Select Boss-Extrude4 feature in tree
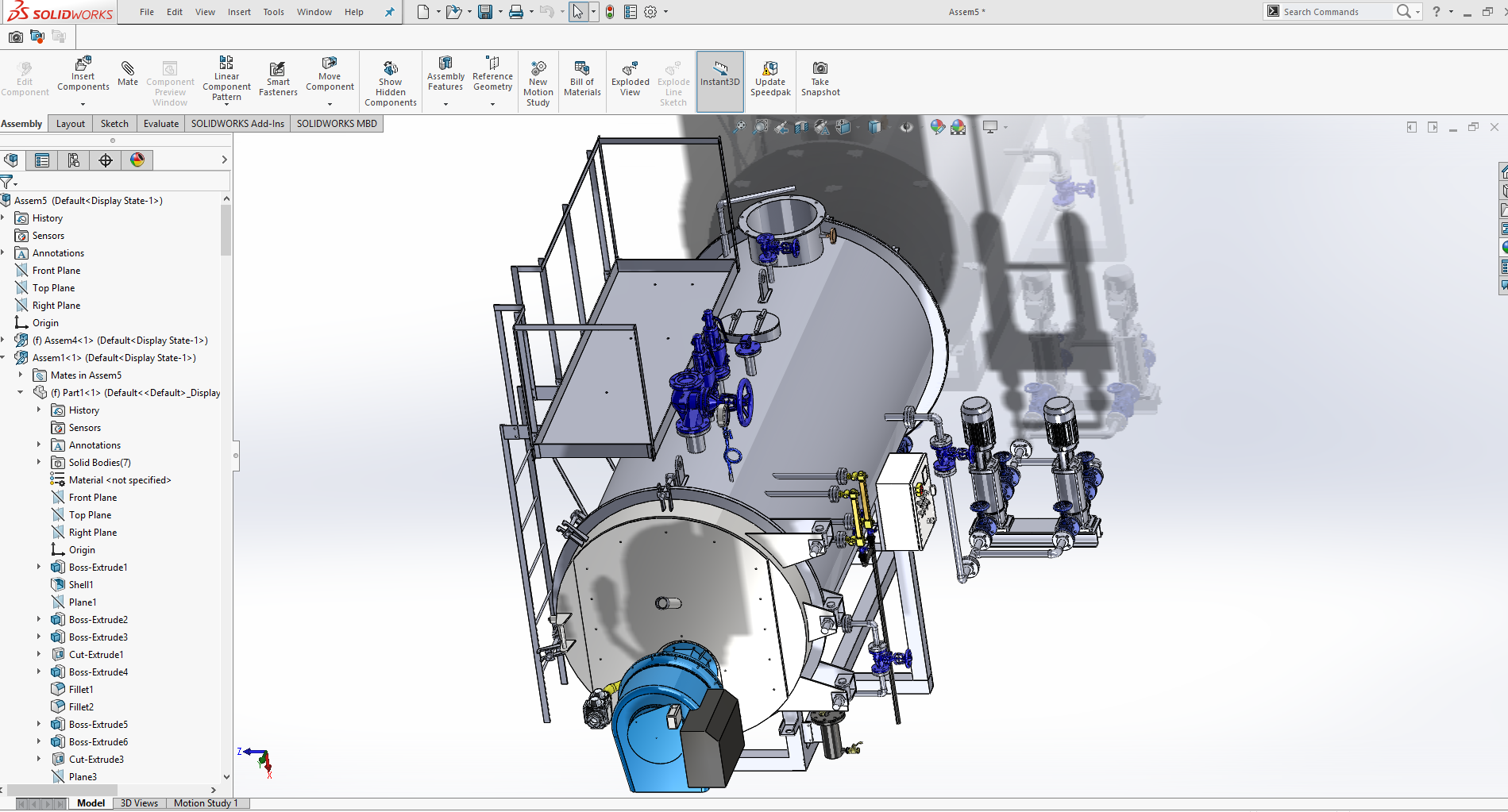1508x812 pixels. click(98, 672)
